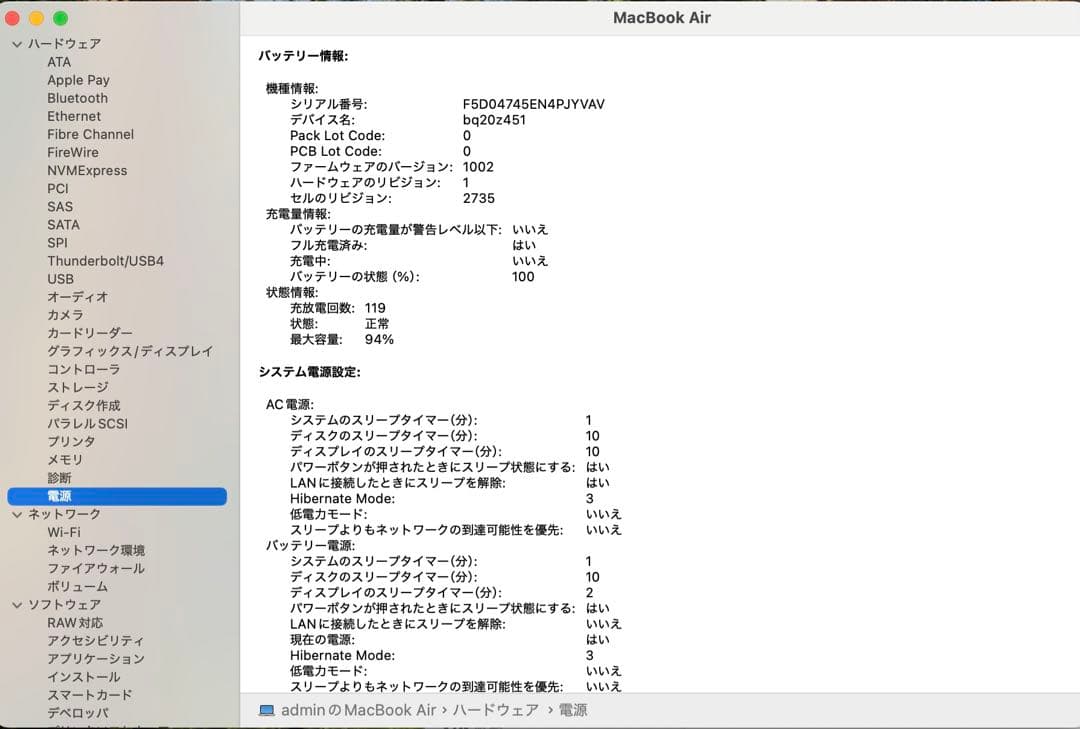Open グラフィックス/ディスプレイ information

[113, 351]
